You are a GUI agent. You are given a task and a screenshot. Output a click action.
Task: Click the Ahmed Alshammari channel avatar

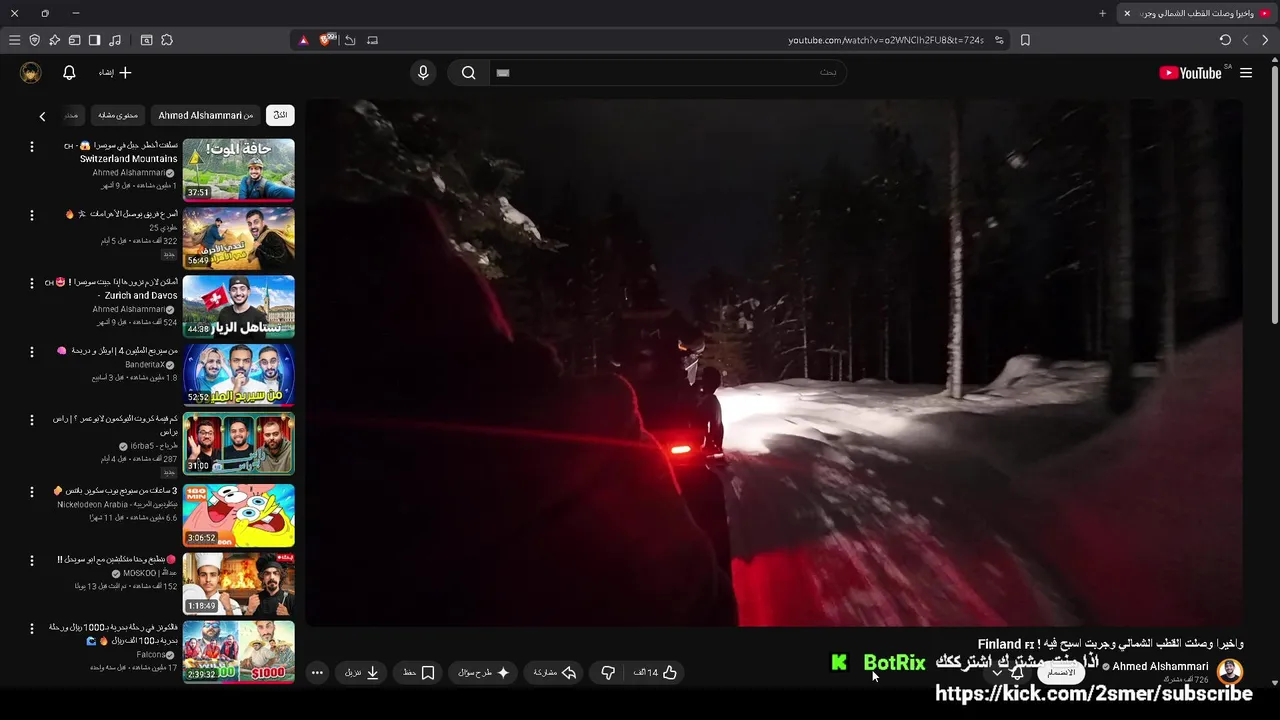point(1230,671)
